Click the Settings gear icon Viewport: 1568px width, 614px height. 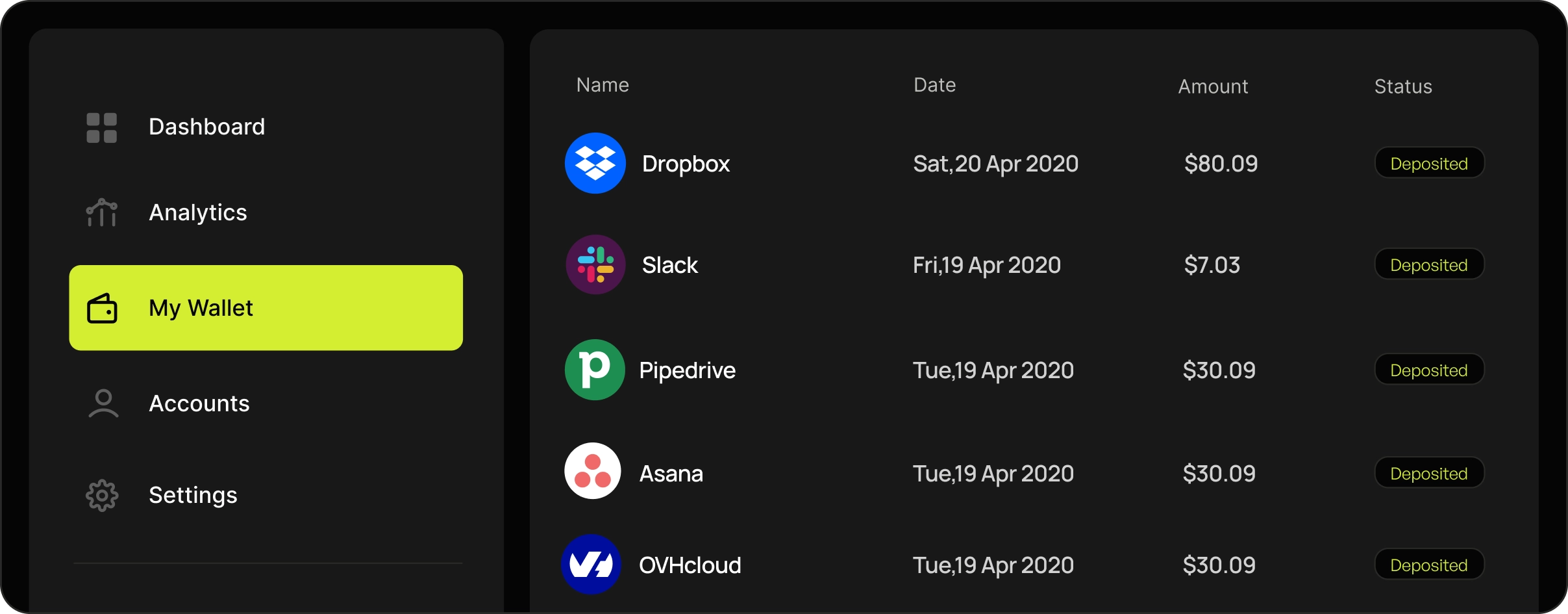pyautogui.click(x=102, y=496)
